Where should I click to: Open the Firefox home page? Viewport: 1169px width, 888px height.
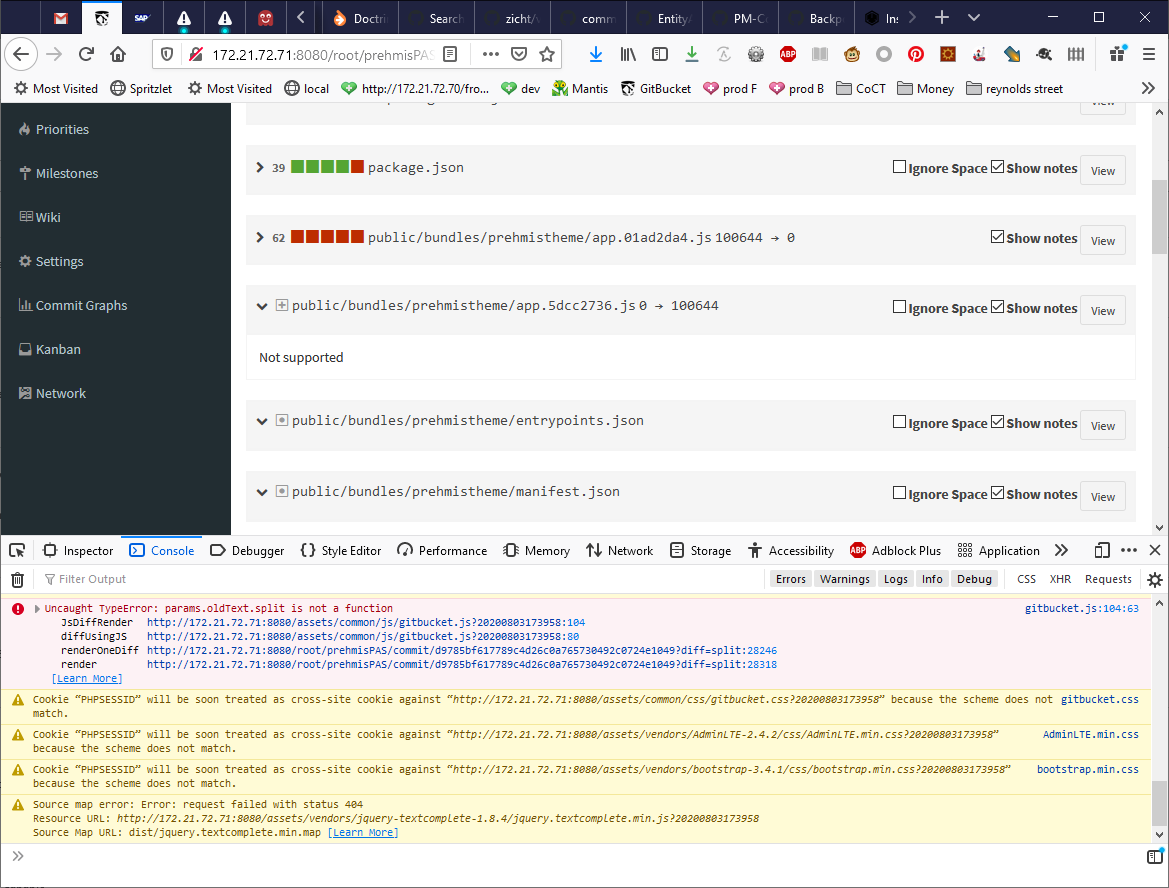click(x=118, y=54)
